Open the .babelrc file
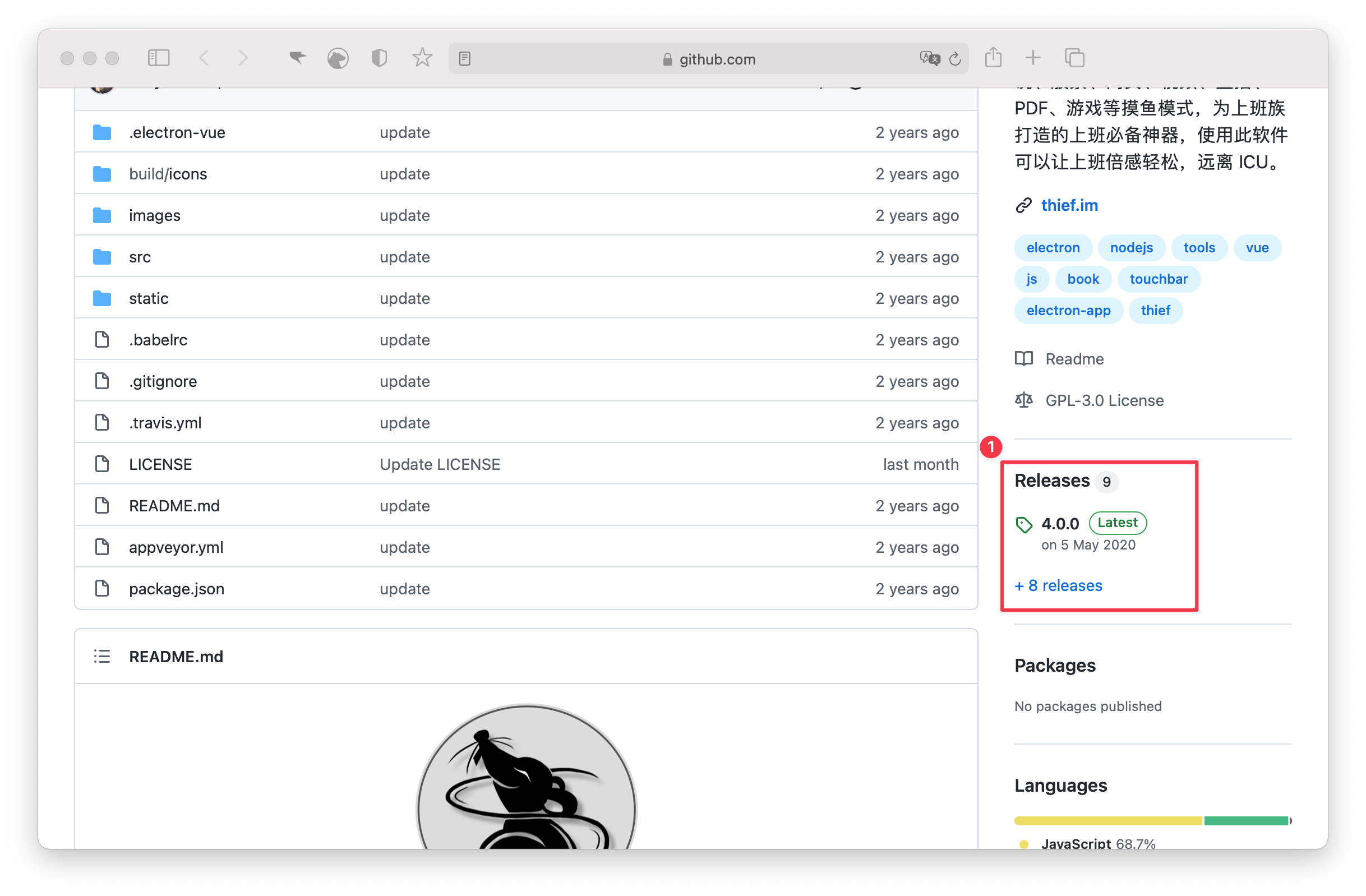 tap(158, 340)
